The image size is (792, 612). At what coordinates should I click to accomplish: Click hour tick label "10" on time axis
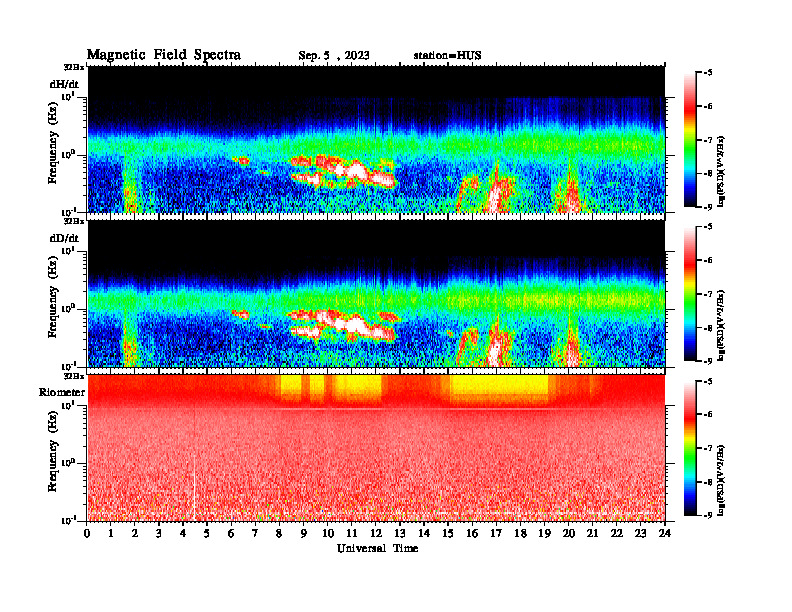click(x=328, y=533)
